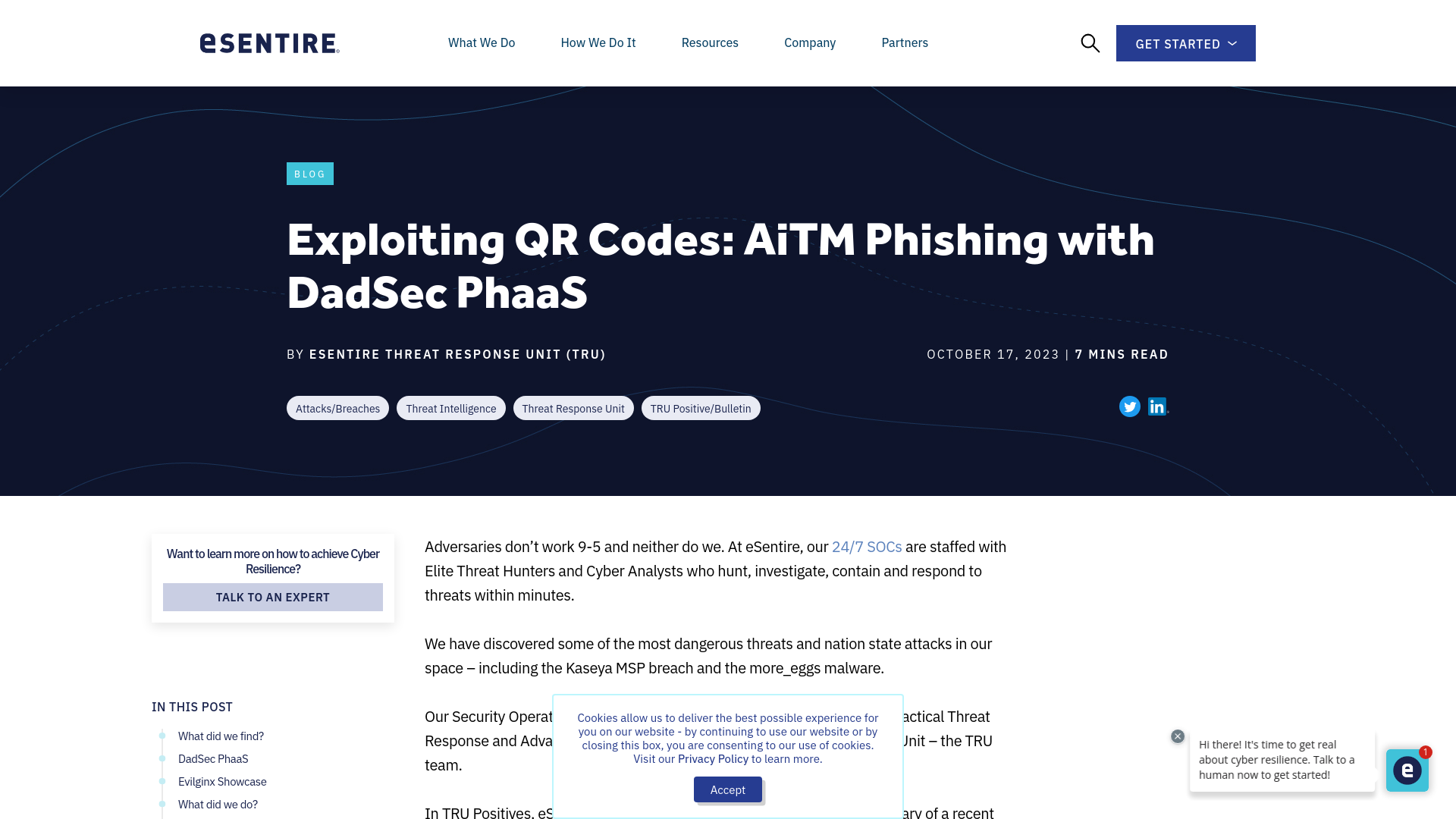The width and height of the screenshot is (1456, 819).
Task: Click the Accept cookies button
Action: pos(728,789)
